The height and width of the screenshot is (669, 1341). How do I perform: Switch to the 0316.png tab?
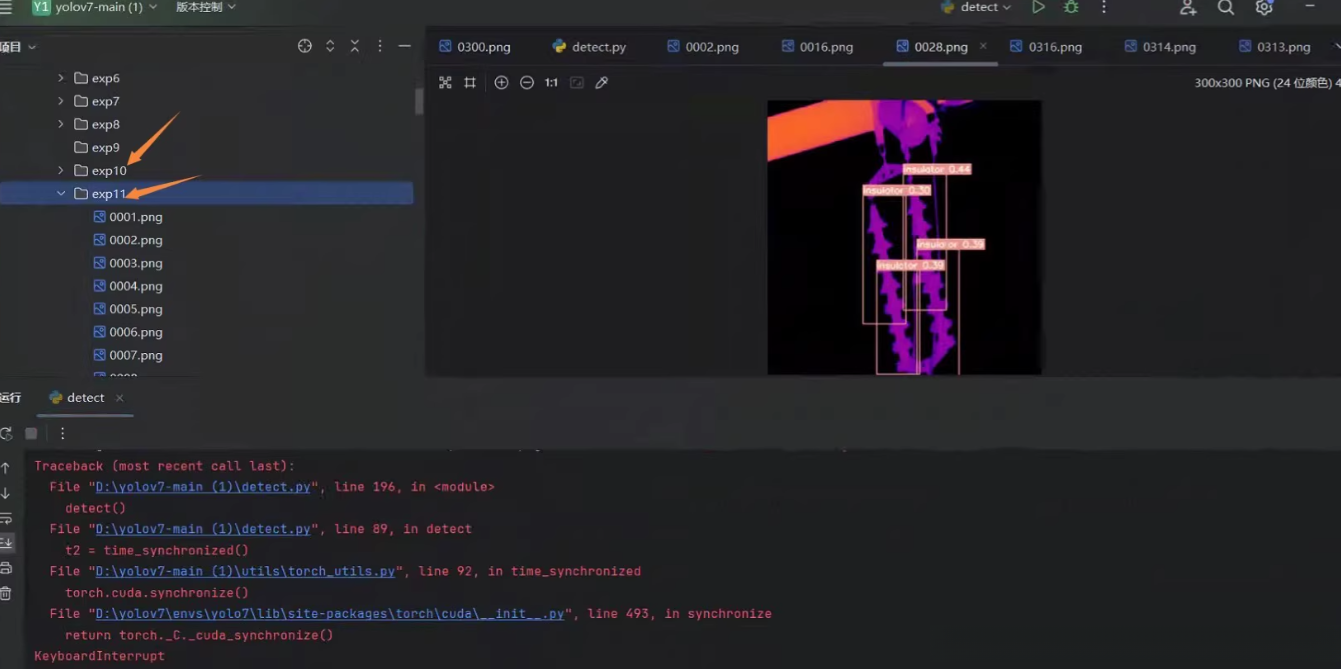pos(1046,47)
